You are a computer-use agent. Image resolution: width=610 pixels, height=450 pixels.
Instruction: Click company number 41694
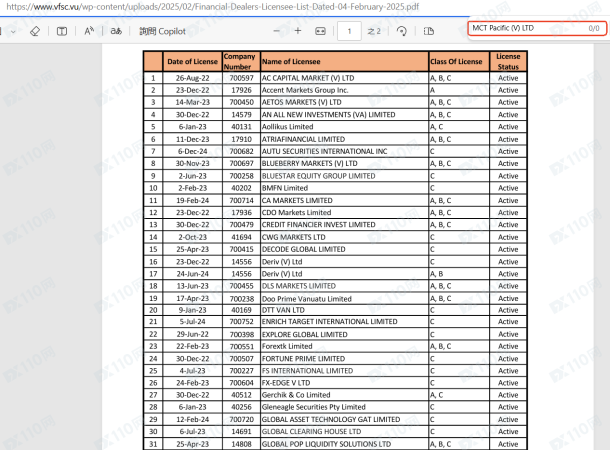click(241, 237)
